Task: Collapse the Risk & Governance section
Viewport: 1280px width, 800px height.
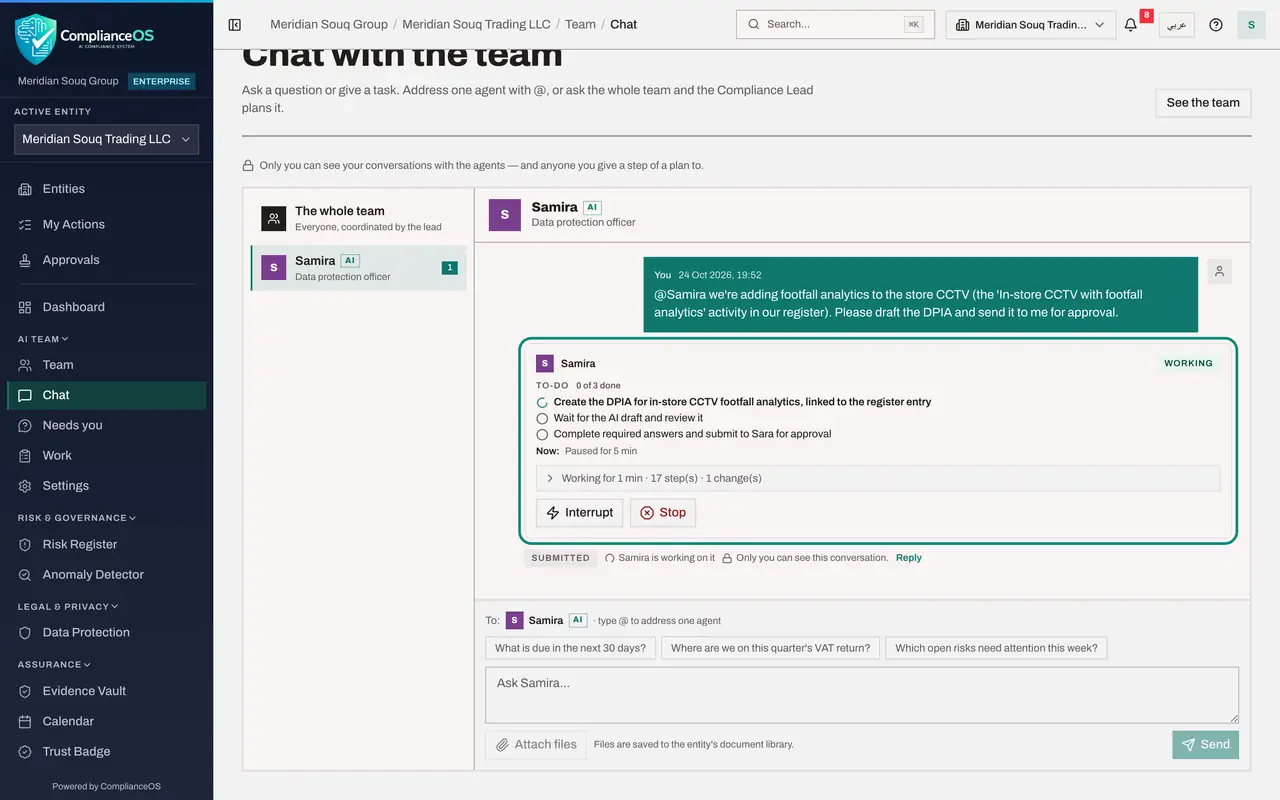Action: 77,518
